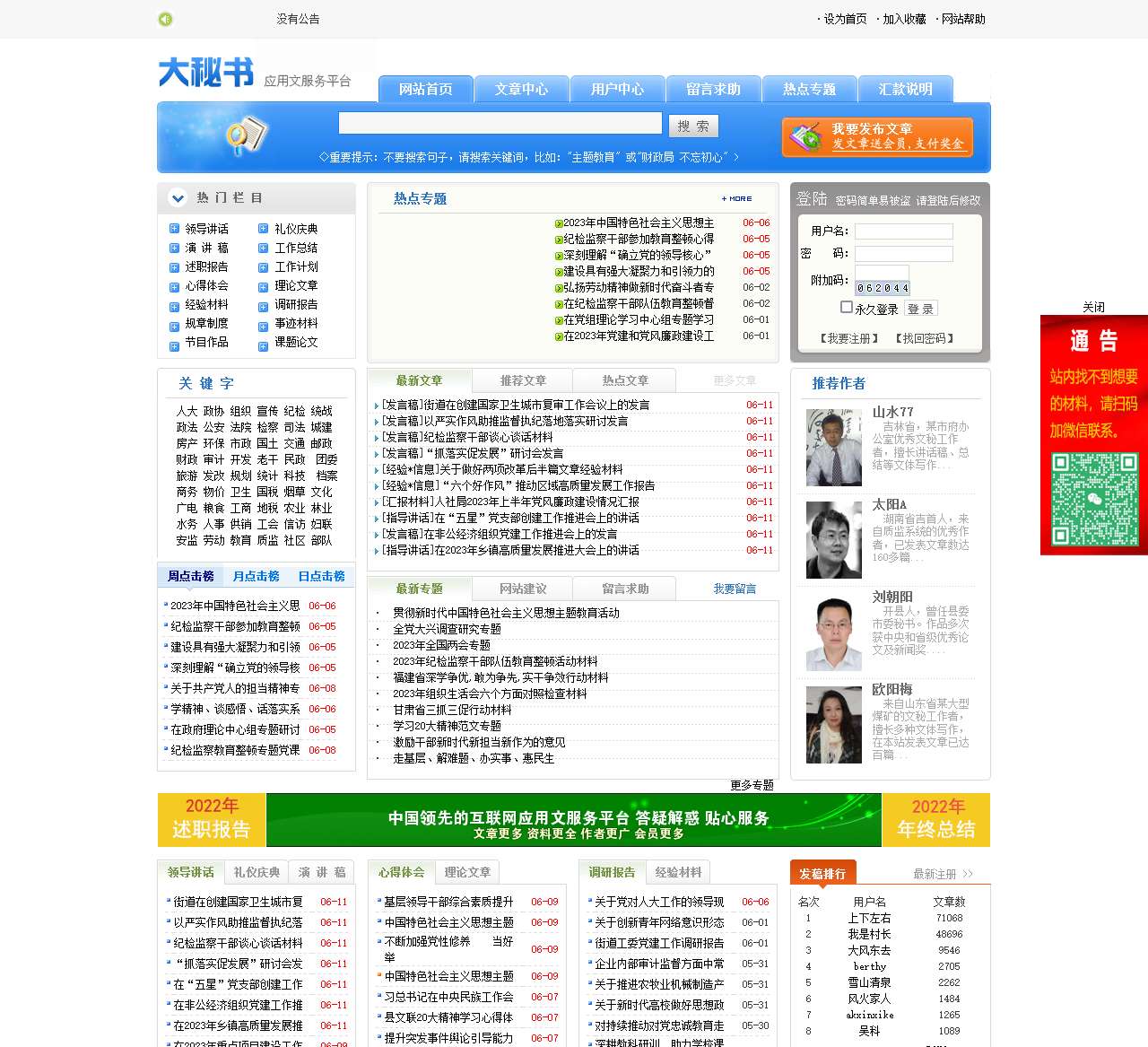The width and height of the screenshot is (1148, 1047).
Task: Switch to the 日点击榜 tab
Action: pos(321,576)
